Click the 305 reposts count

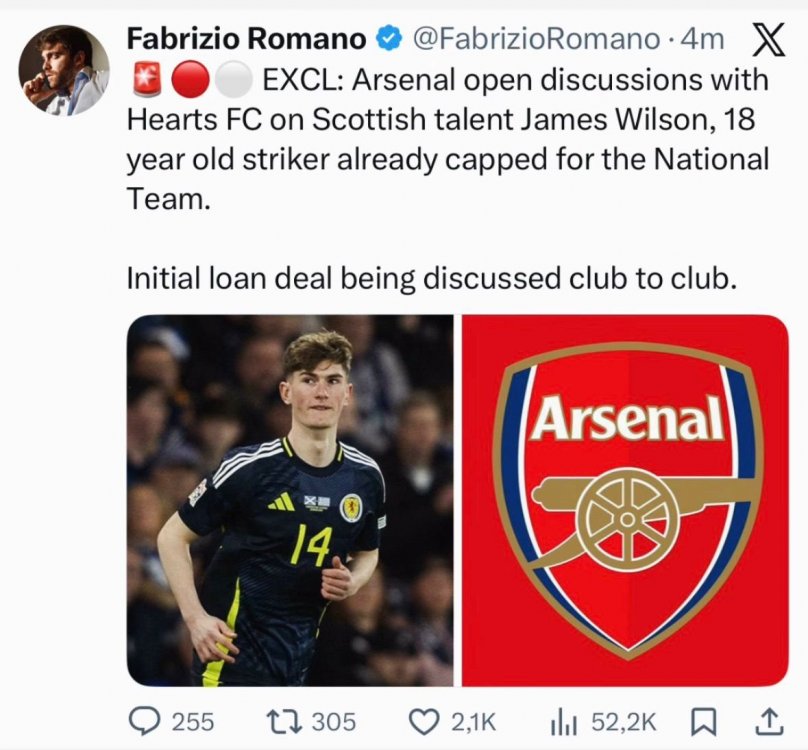click(x=332, y=721)
